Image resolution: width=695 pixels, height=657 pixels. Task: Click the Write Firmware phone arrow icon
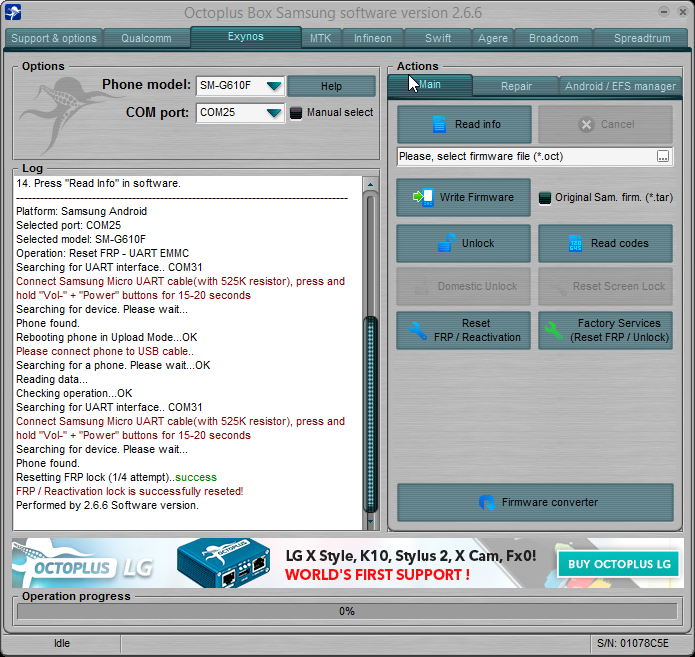point(423,197)
